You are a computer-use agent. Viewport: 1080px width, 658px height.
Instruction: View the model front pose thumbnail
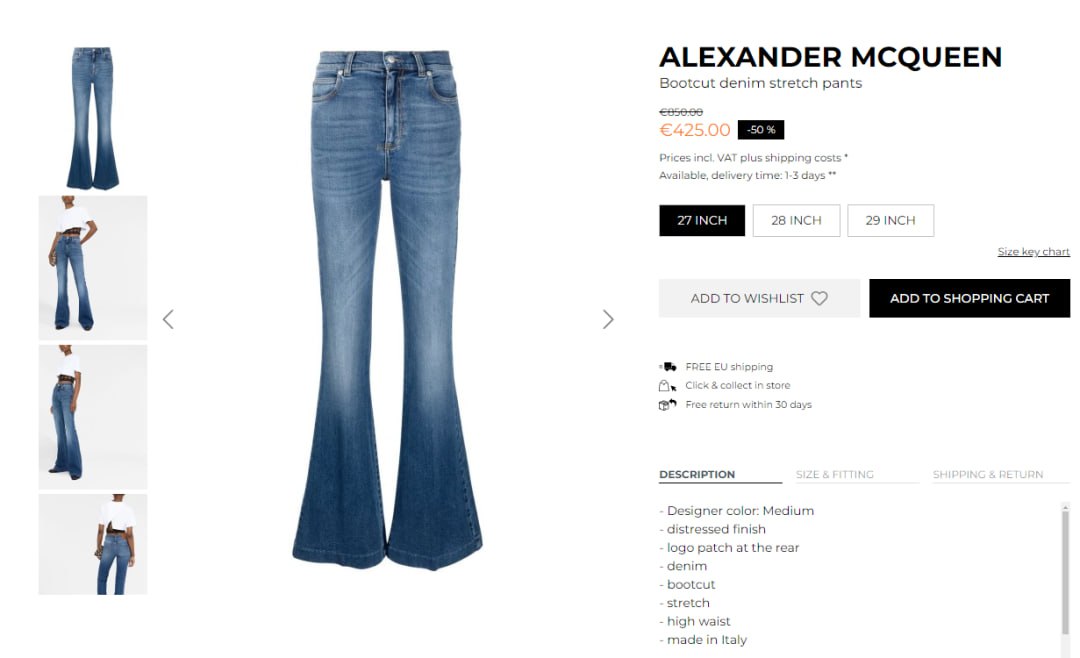[x=93, y=268]
